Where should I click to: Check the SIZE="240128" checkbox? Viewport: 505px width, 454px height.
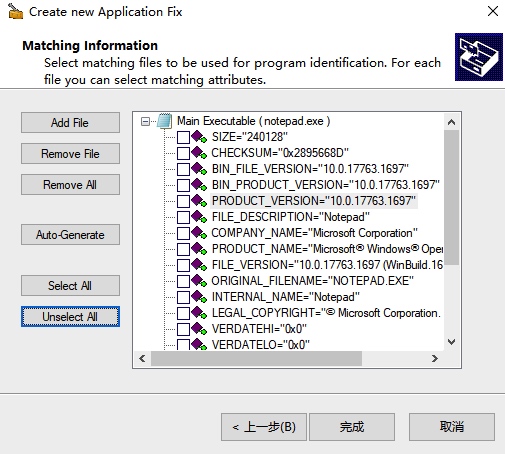[x=183, y=137]
